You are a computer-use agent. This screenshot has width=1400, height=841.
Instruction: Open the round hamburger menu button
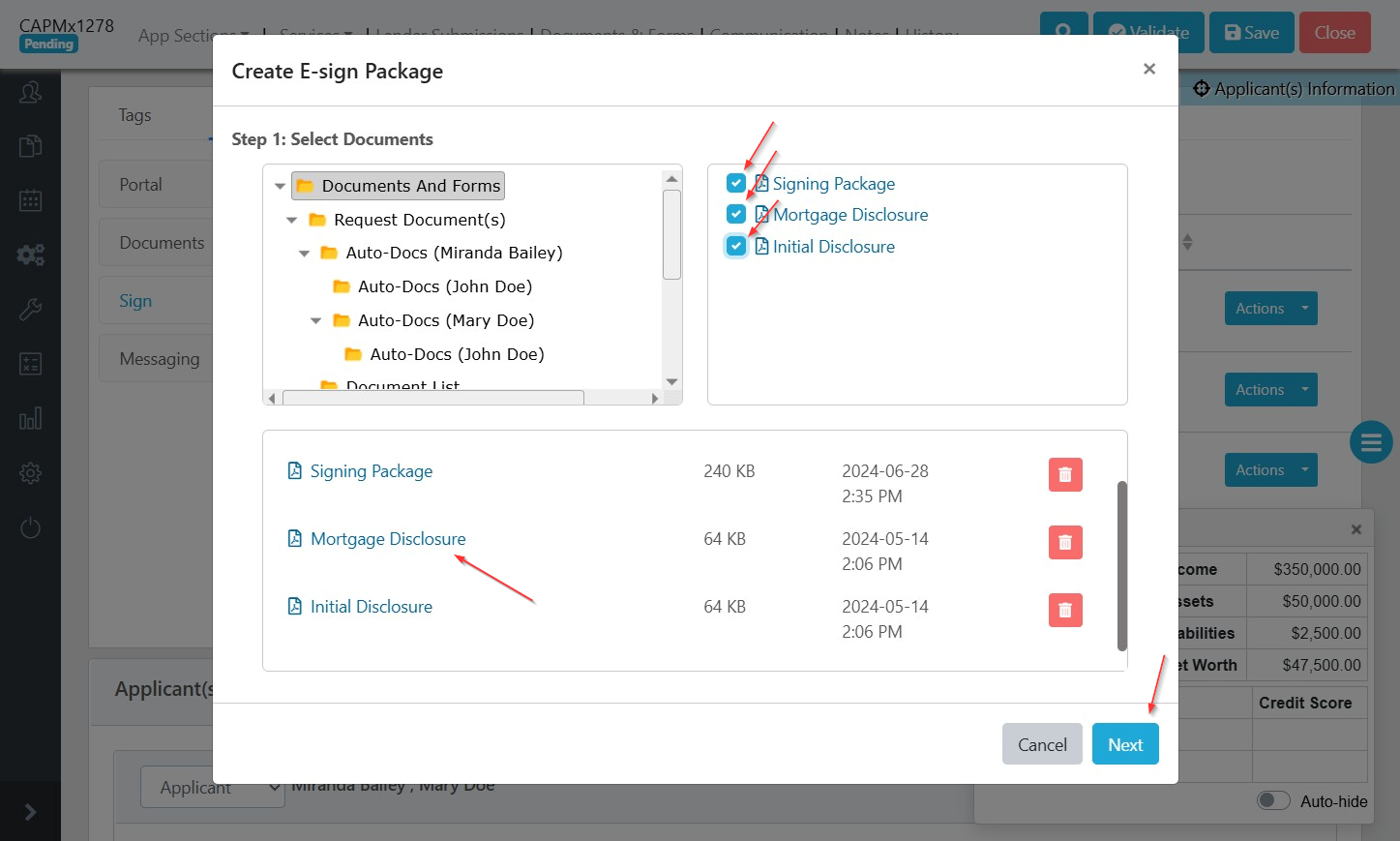point(1371,443)
